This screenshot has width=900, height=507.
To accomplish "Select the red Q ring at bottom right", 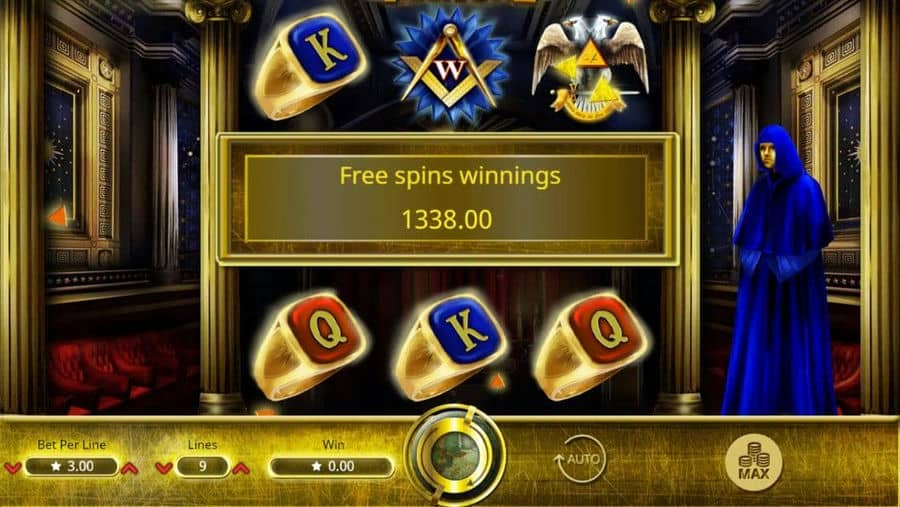I will tap(591, 346).
